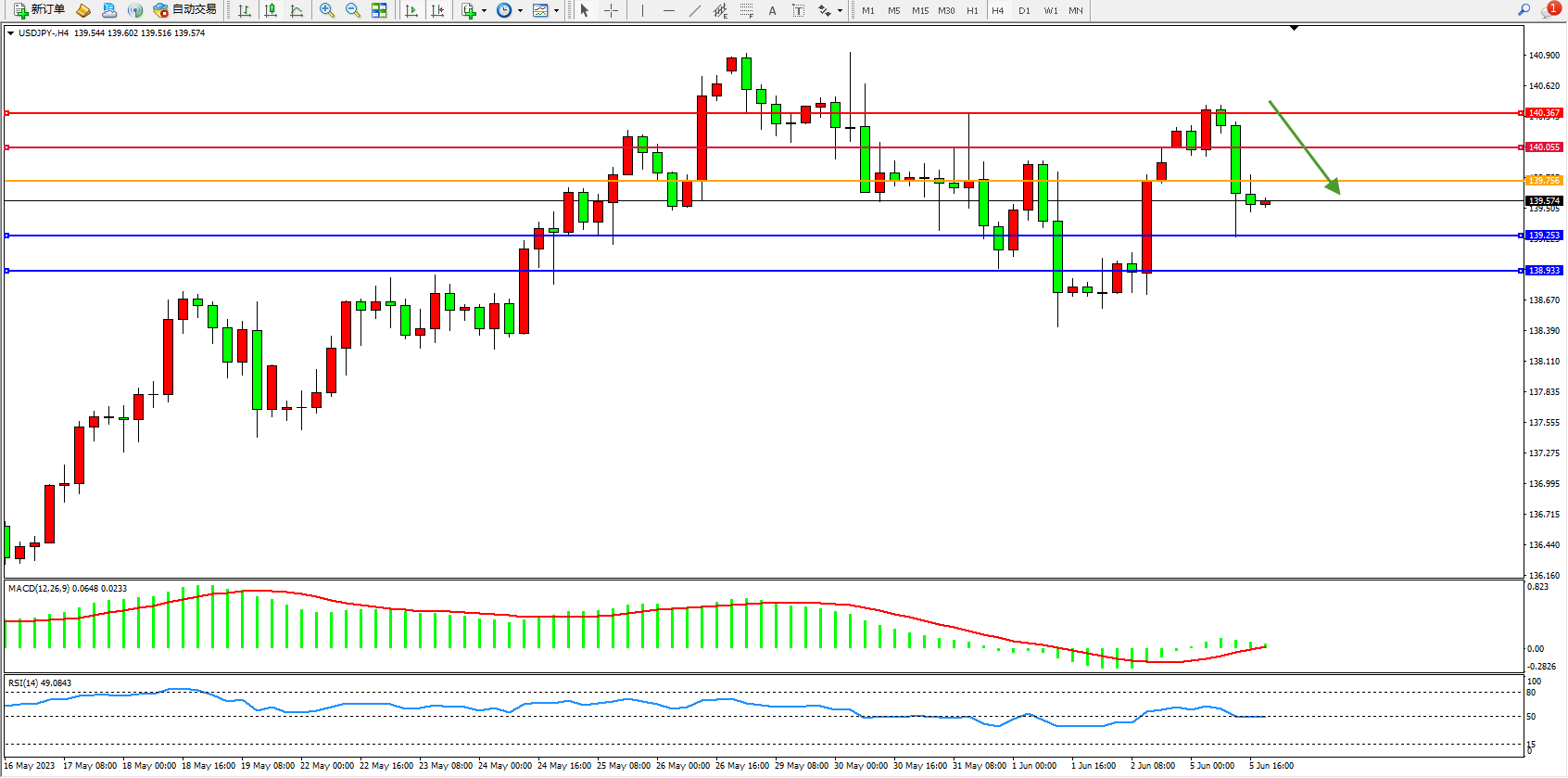
Task: Click the New Order (新订单) button
Action: coord(39,10)
